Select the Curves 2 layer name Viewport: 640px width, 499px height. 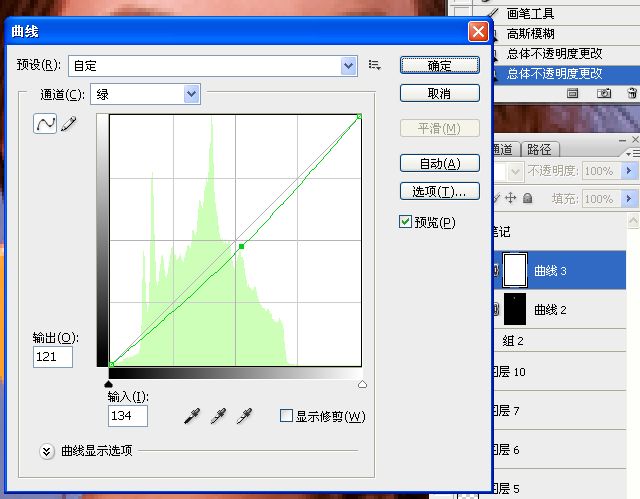point(550,310)
